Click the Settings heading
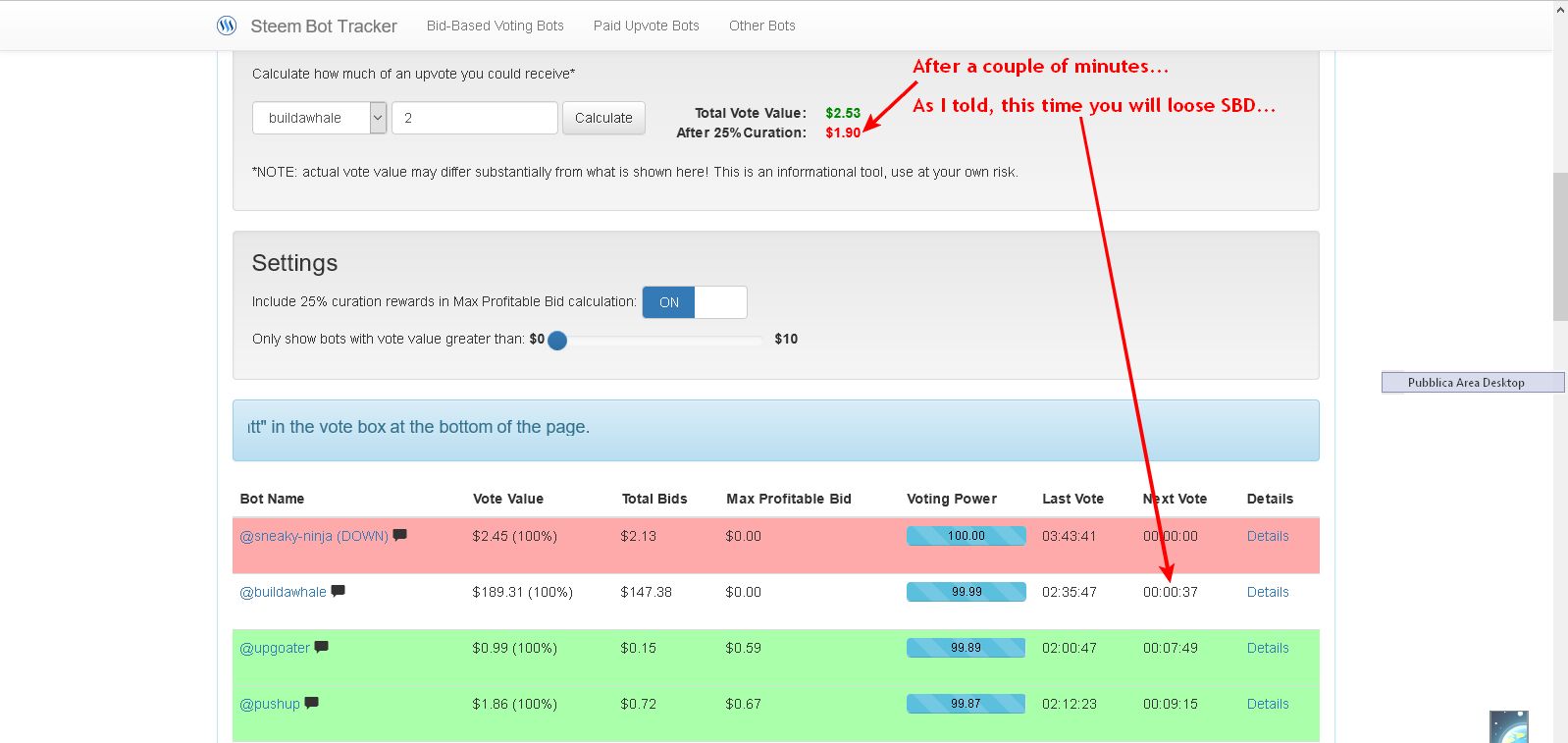Screen dimensions: 1568x743 pyautogui.click(x=294, y=263)
